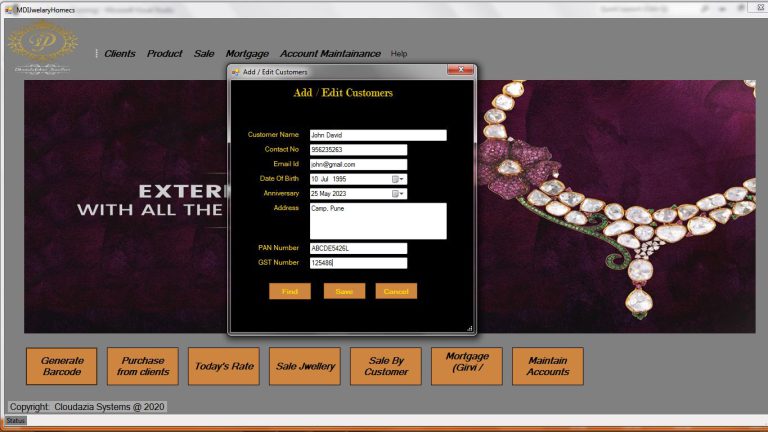Click the Add / Edit Customers dialog title icon
Viewport: 768px width, 432px height.
[x=236, y=72]
